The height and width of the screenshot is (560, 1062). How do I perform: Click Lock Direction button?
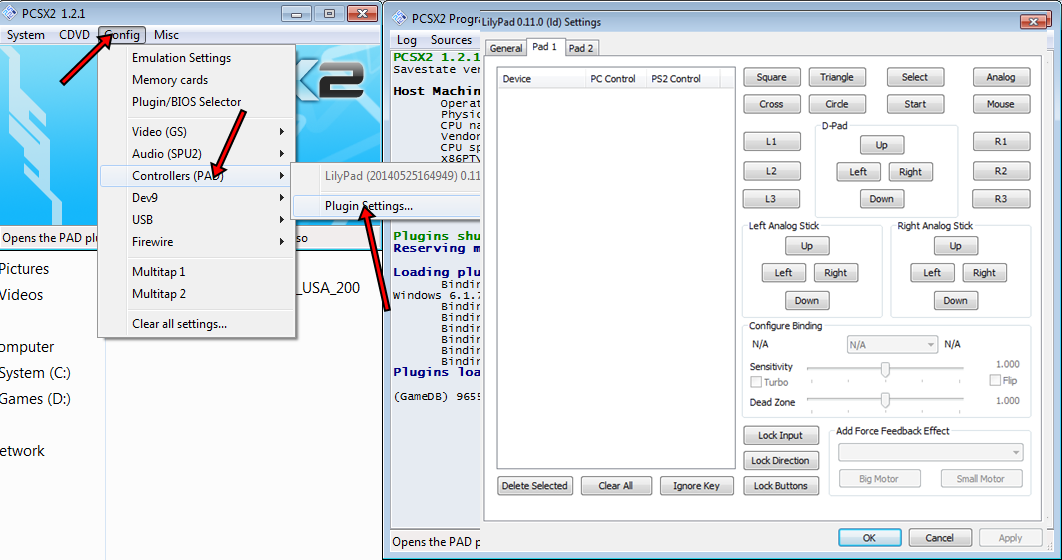(780, 460)
